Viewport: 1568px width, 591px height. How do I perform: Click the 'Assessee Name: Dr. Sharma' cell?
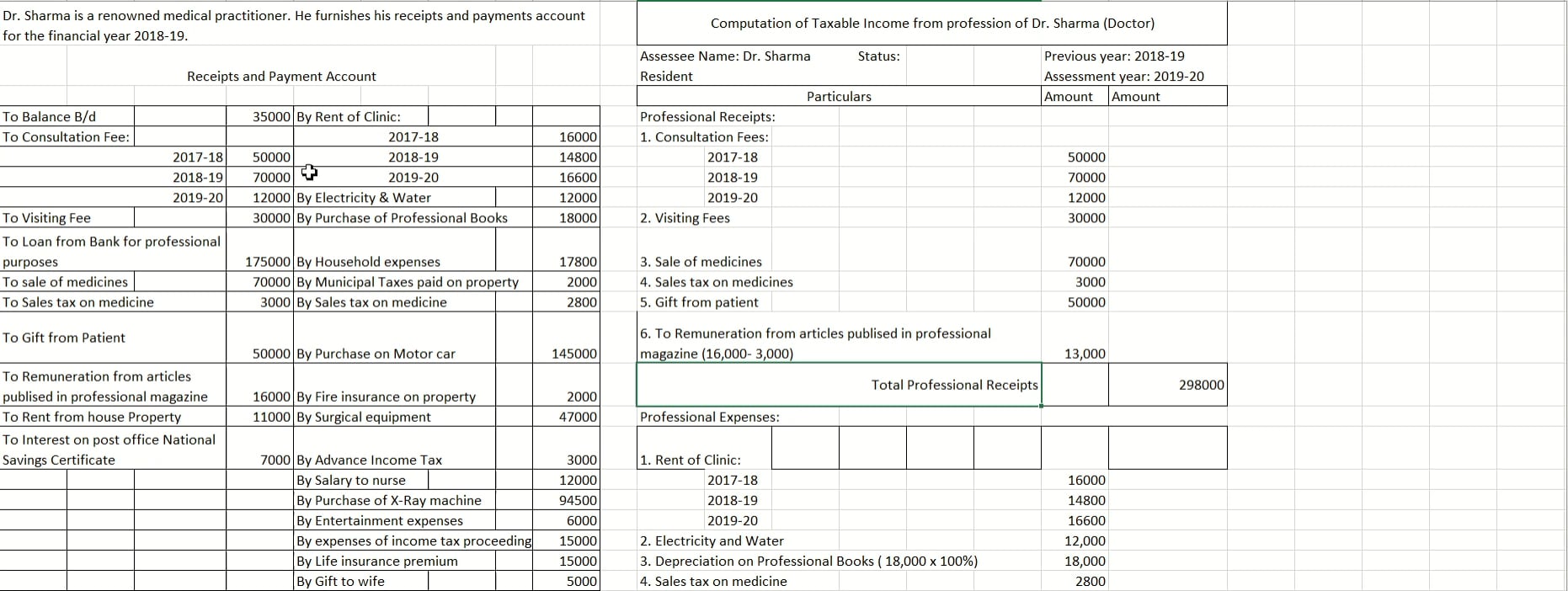[x=725, y=56]
